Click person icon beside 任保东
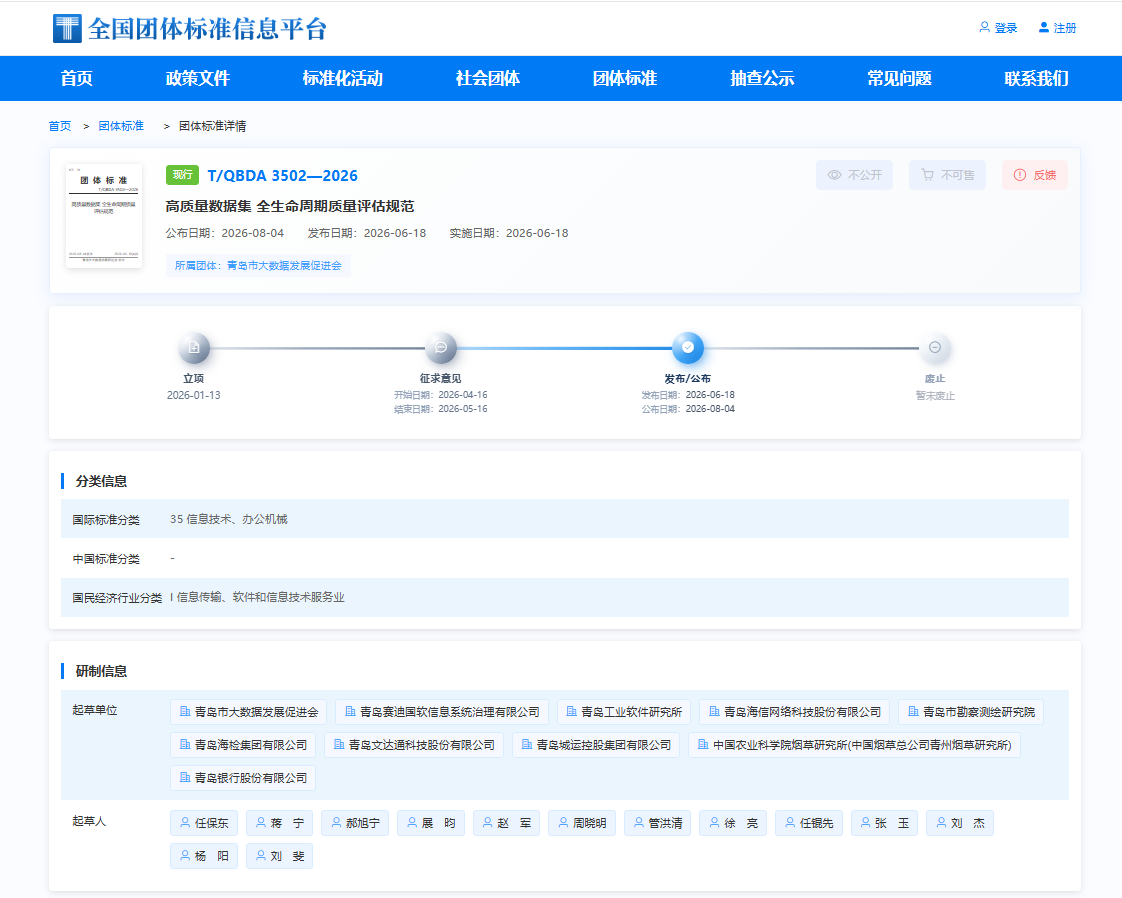Viewport: 1122px width, 898px height. pos(185,823)
